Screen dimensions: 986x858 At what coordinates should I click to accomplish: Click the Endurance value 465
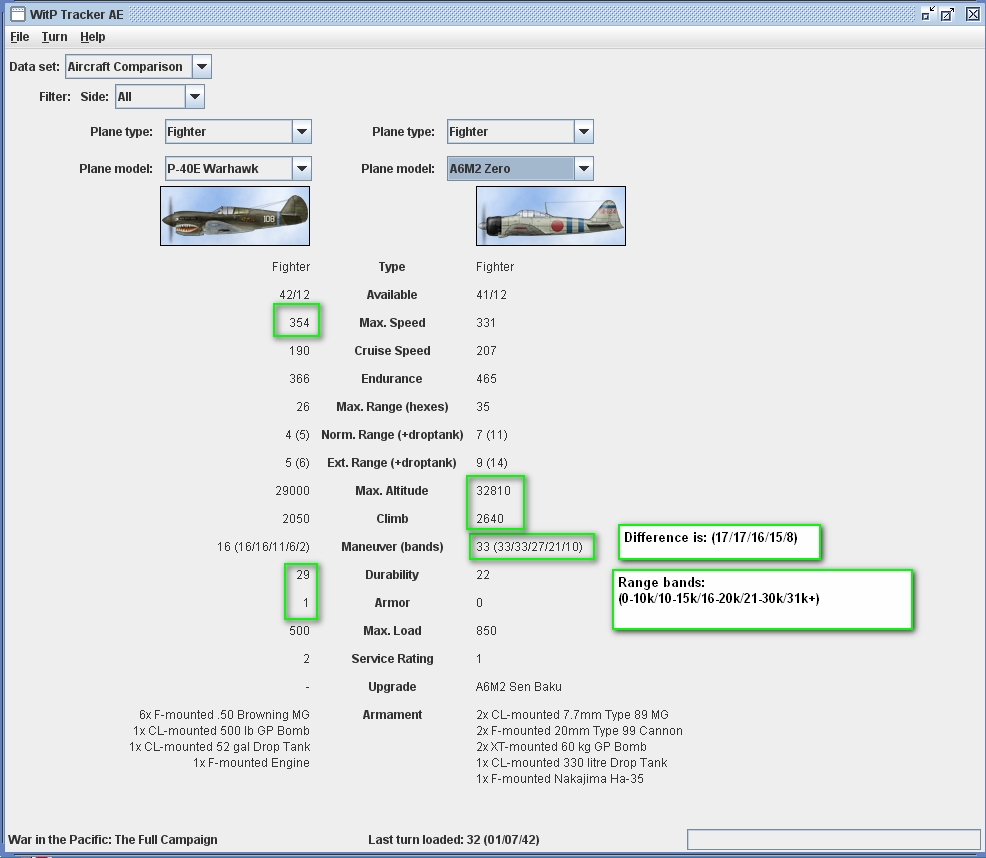pos(486,379)
